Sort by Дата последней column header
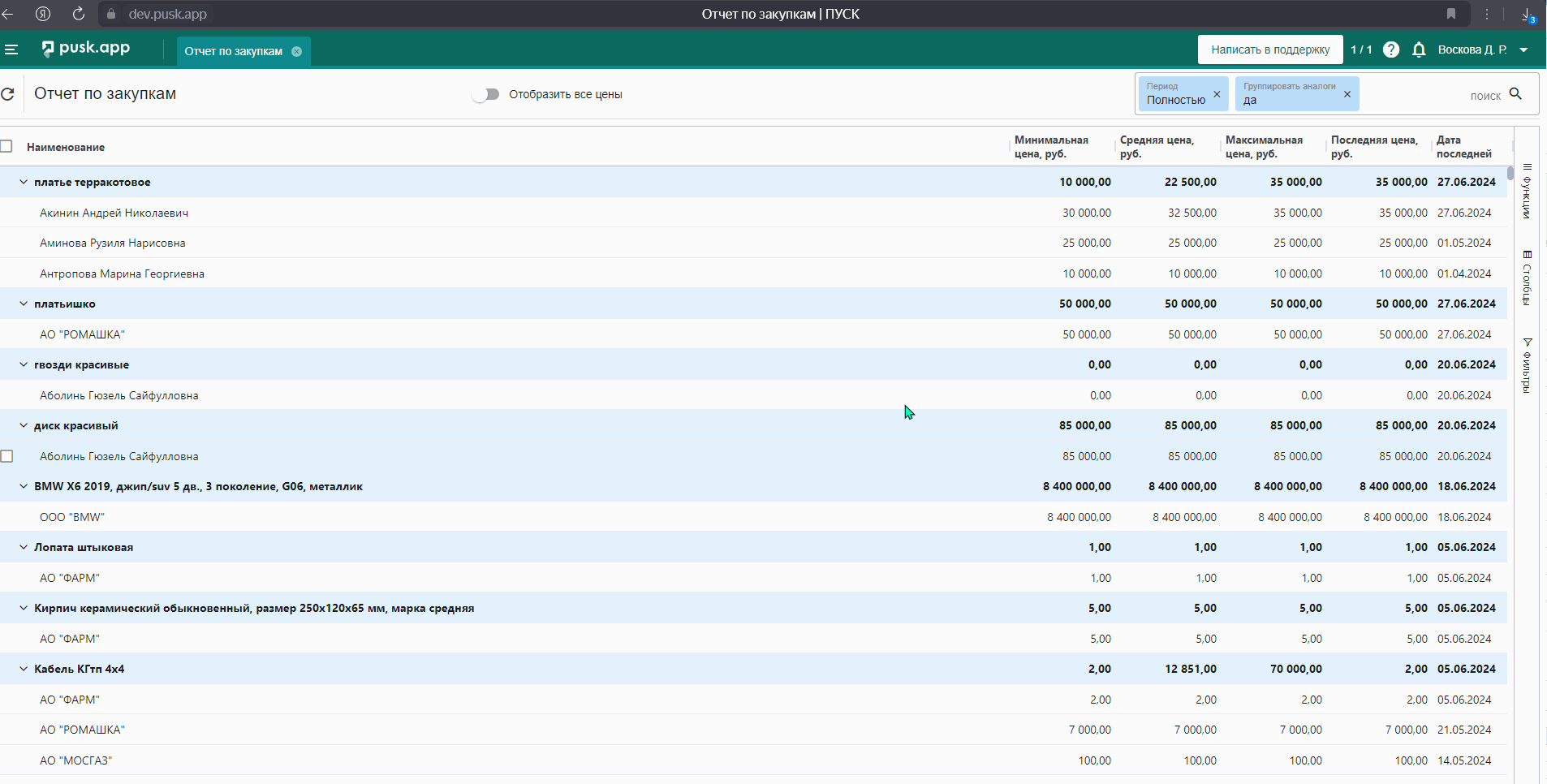This screenshot has height=784, width=1547. tap(1464, 147)
